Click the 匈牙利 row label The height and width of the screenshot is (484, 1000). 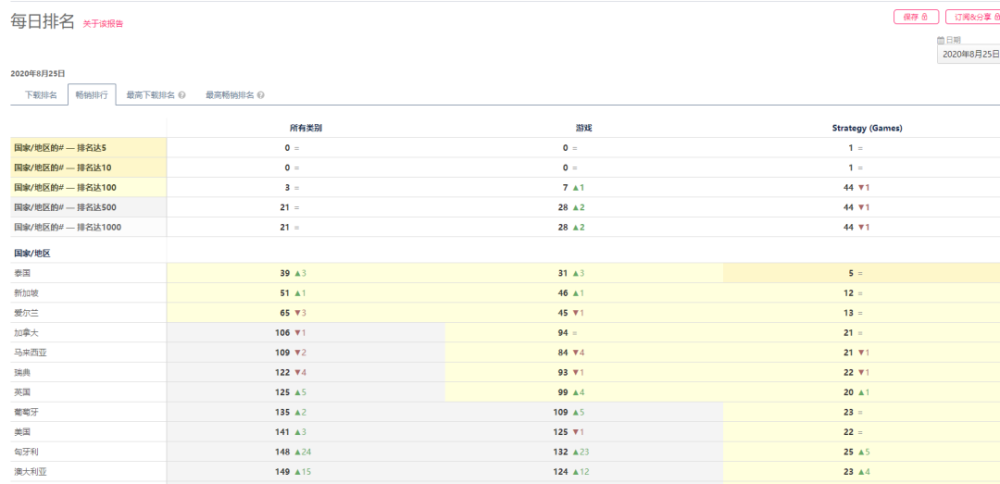(25, 453)
